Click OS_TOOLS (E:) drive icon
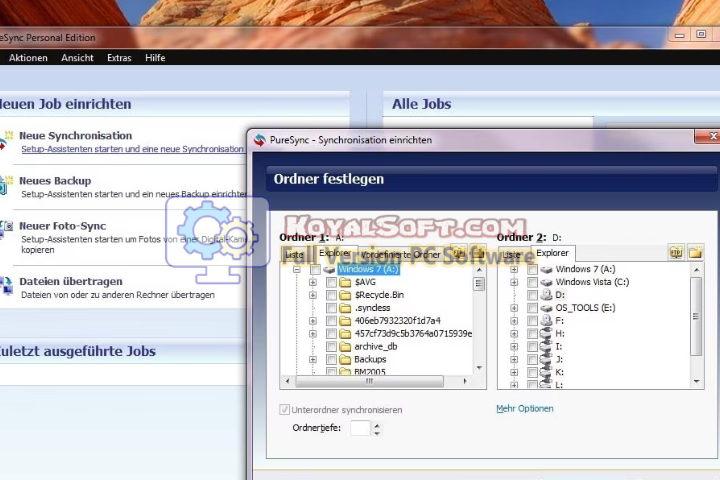Viewport: 720px width, 480px height. coord(546,308)
